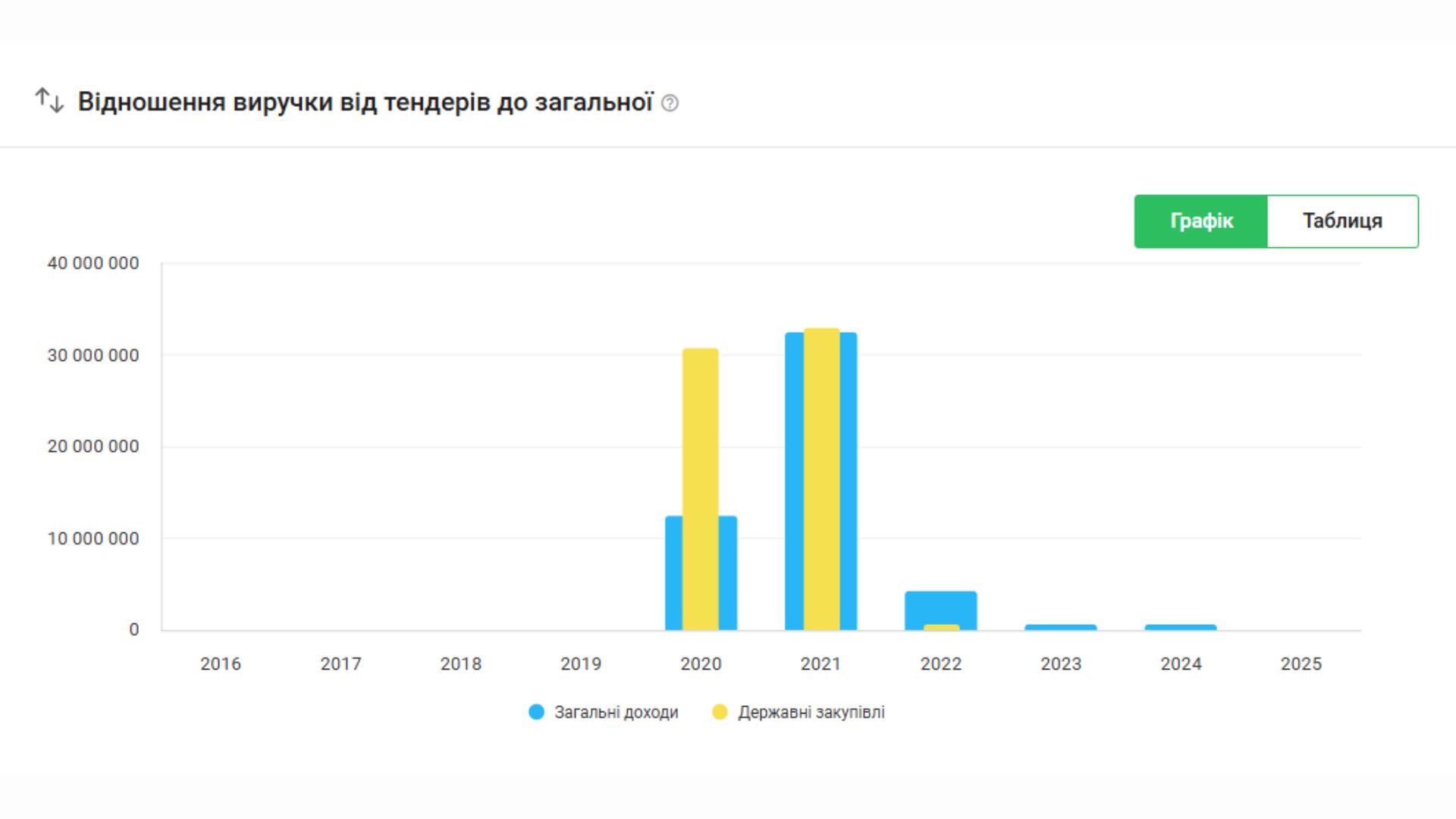Click the yellow Державні закупівлі legend dot
This screenshot has width=1456, height=819.
pos(720,712)
